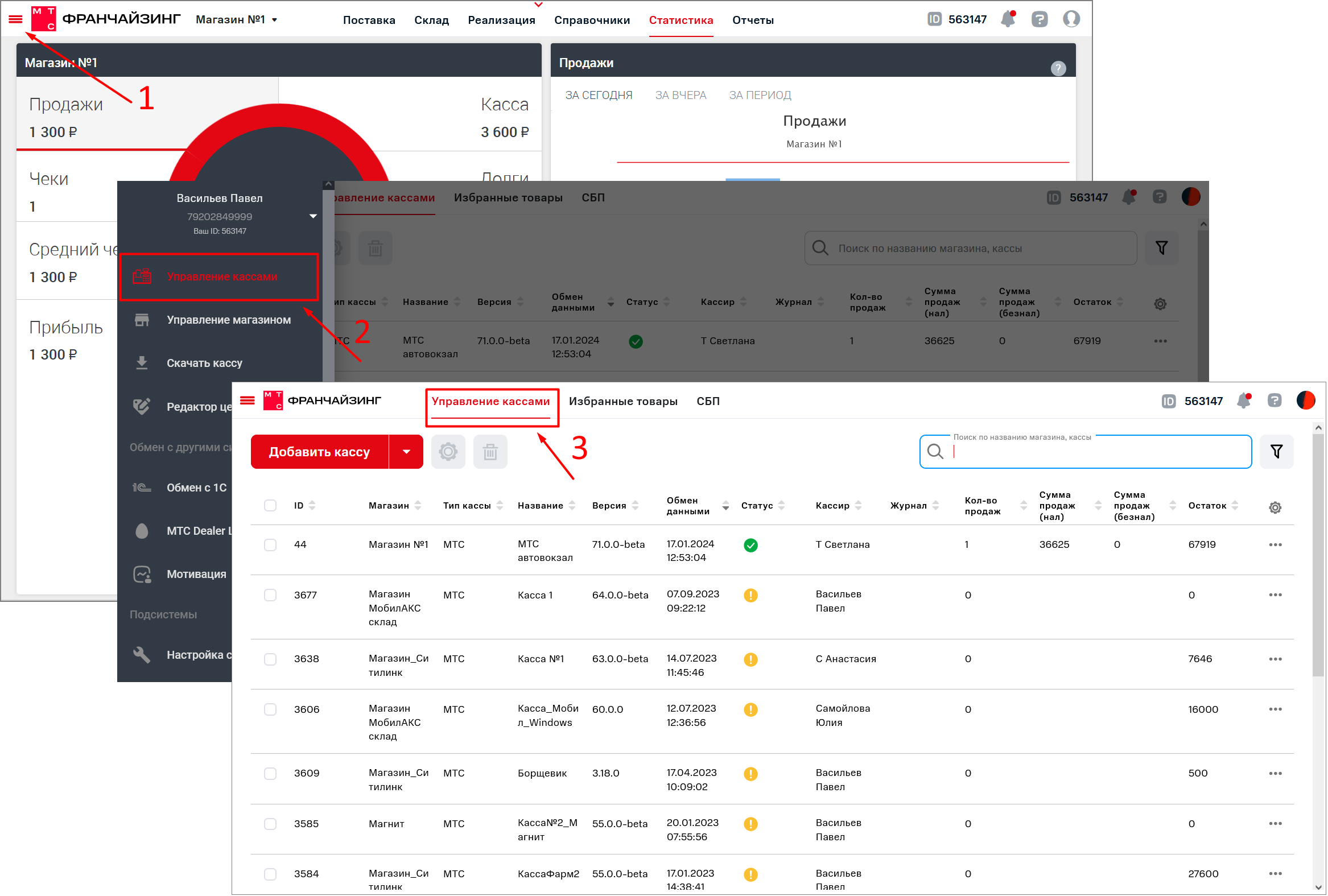Click yellow warning status for register 3677
Screen dimensions: 1328x896
click(x=752, y=597)
